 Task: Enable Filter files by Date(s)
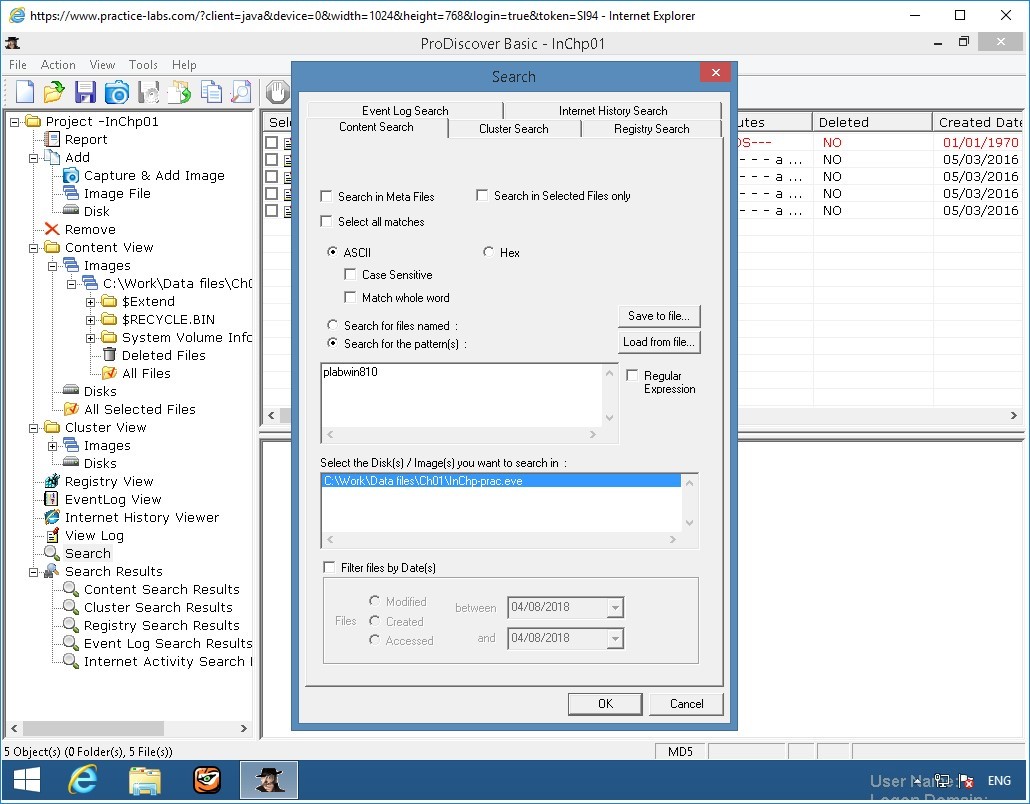pos(328,567)
